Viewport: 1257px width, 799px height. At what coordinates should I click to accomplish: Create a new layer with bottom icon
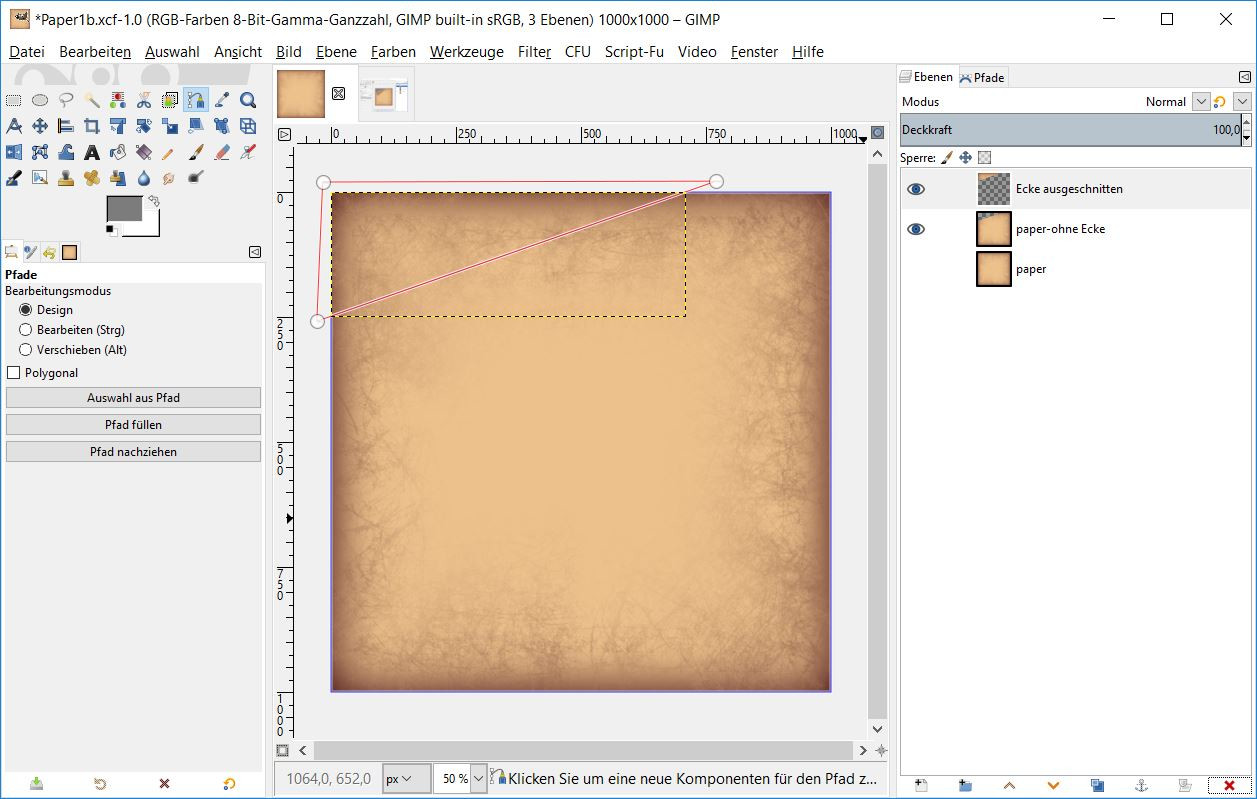(921, 785)
